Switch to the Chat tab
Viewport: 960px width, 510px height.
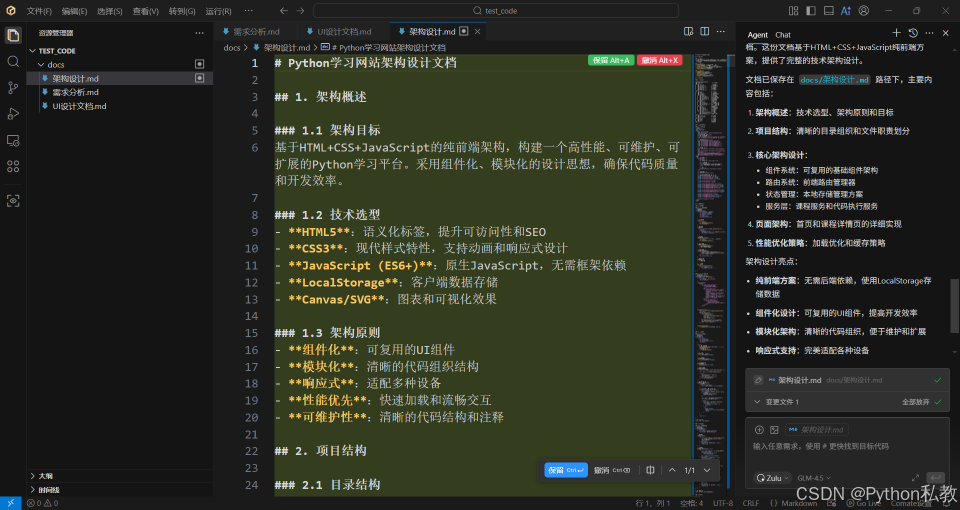[783, 34]
